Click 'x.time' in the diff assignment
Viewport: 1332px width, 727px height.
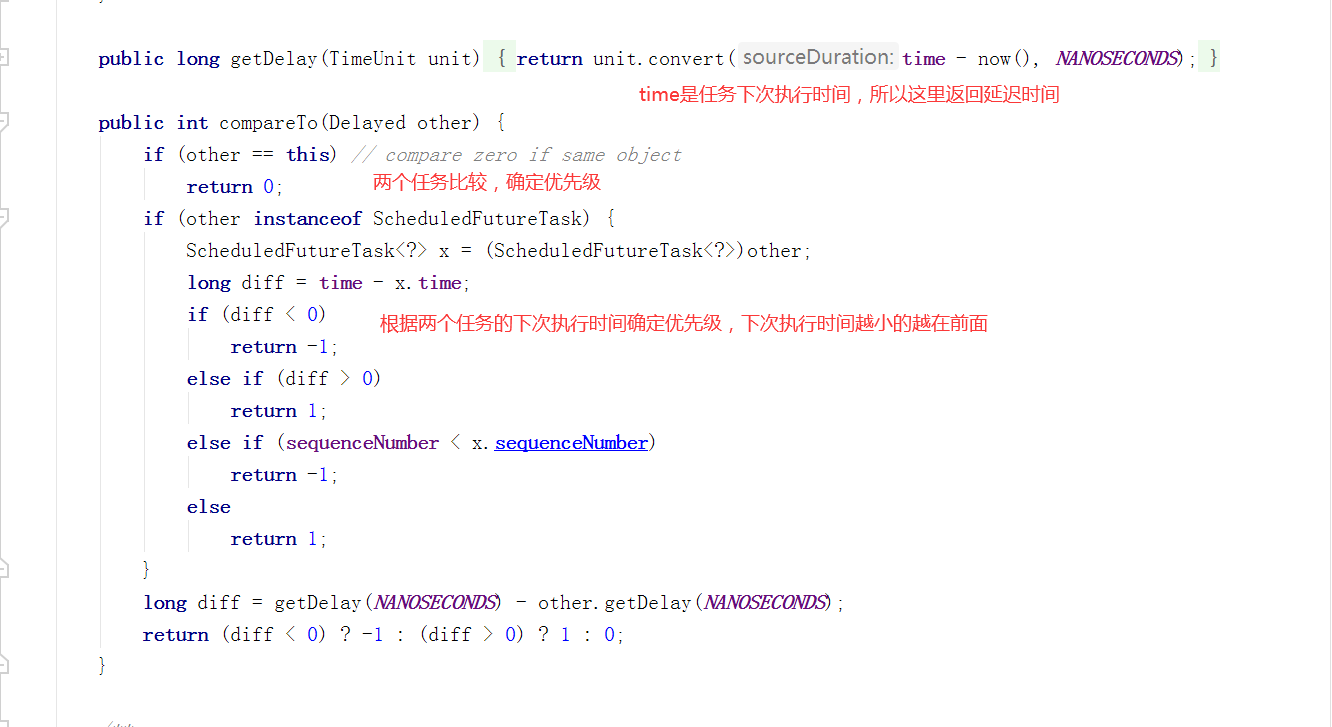428,283
